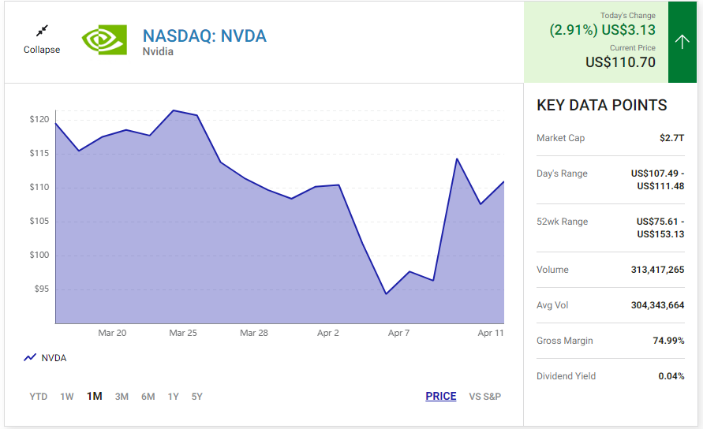Click the $100 y-axis label
The height and width of the screenshot is (429, 703).
point(39,255)
